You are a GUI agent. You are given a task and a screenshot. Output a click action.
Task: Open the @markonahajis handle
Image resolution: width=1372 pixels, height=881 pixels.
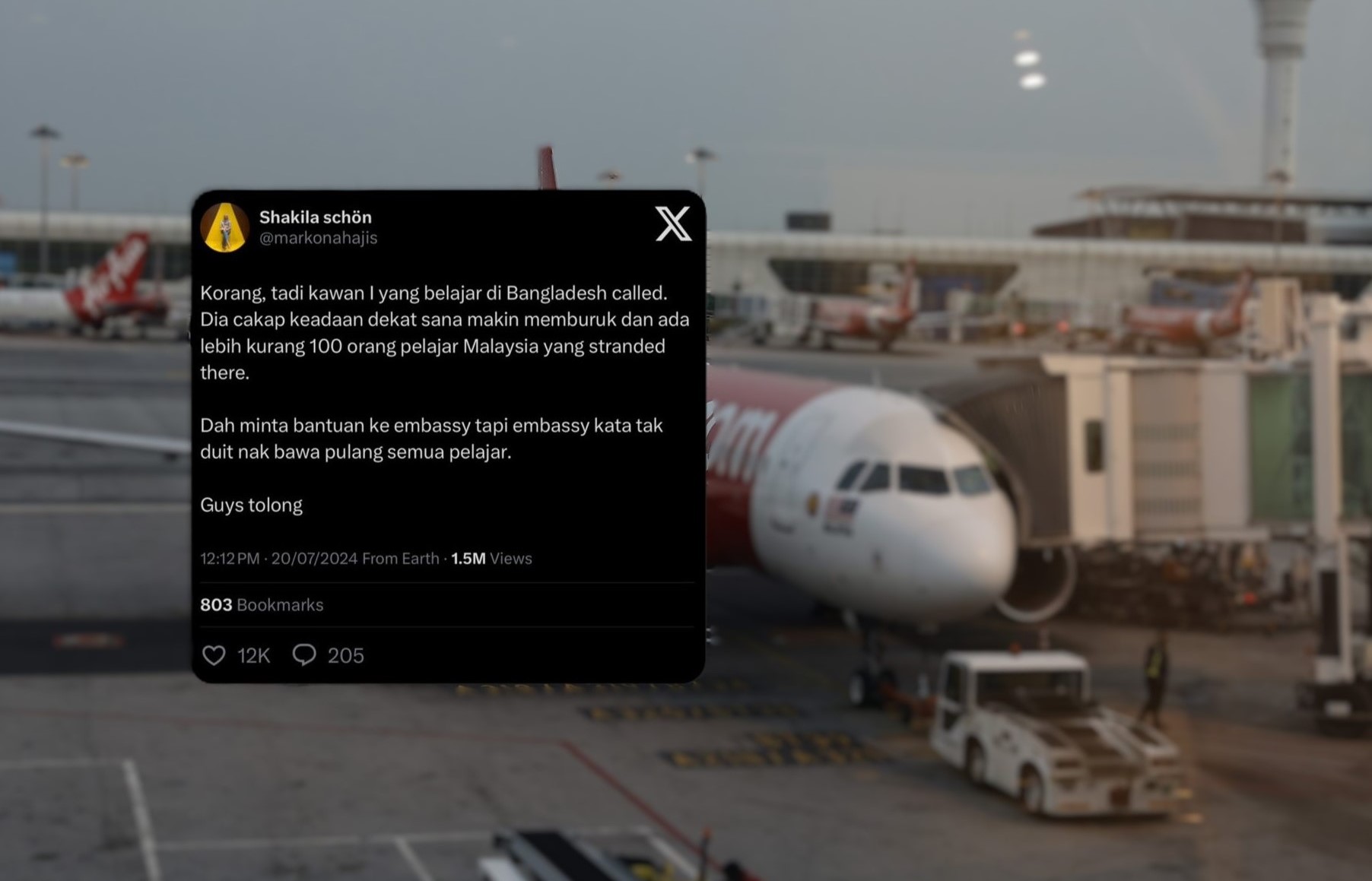pos(318,238)
